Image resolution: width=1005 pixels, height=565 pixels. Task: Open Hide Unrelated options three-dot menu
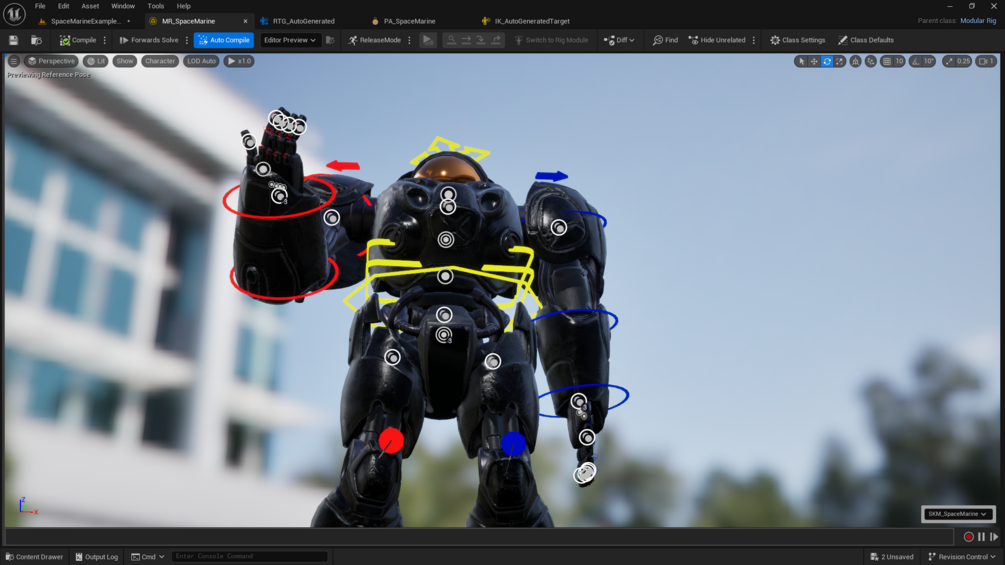pos(754,40)
